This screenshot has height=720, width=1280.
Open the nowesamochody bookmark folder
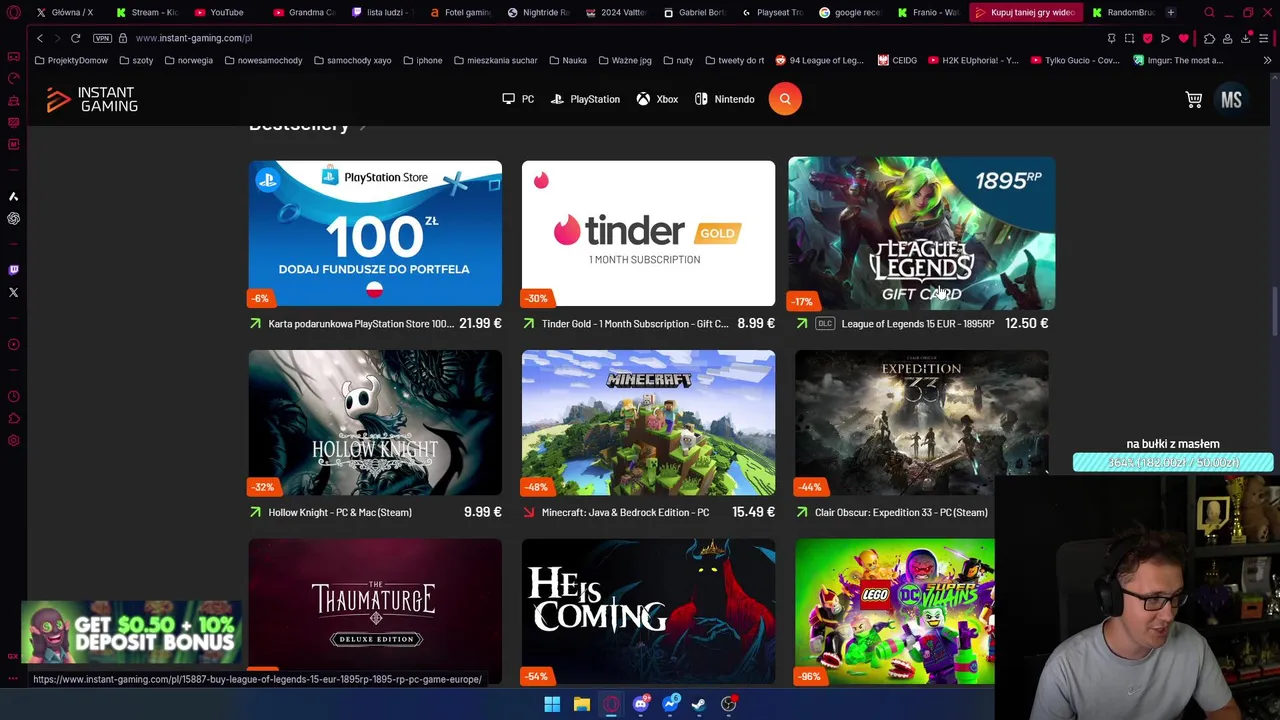[x=263, y=60]
